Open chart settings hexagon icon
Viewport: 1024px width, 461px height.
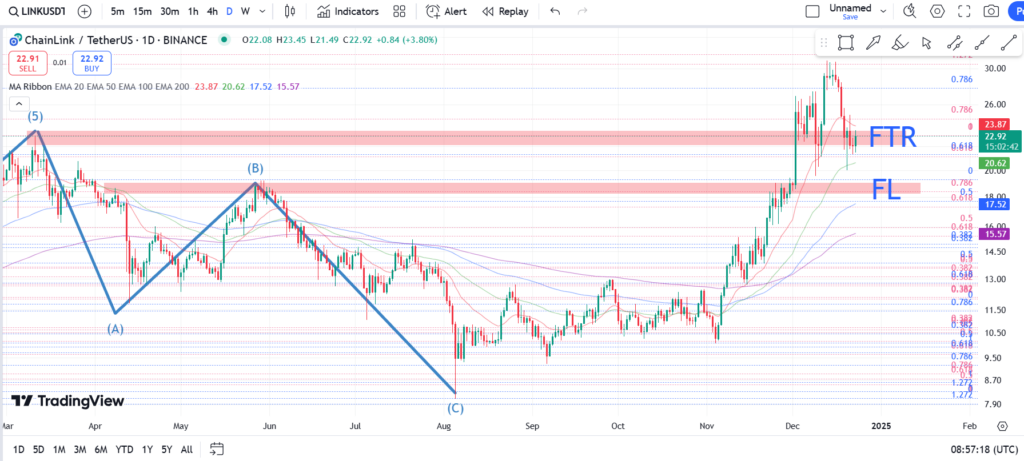tap(937, 12)
